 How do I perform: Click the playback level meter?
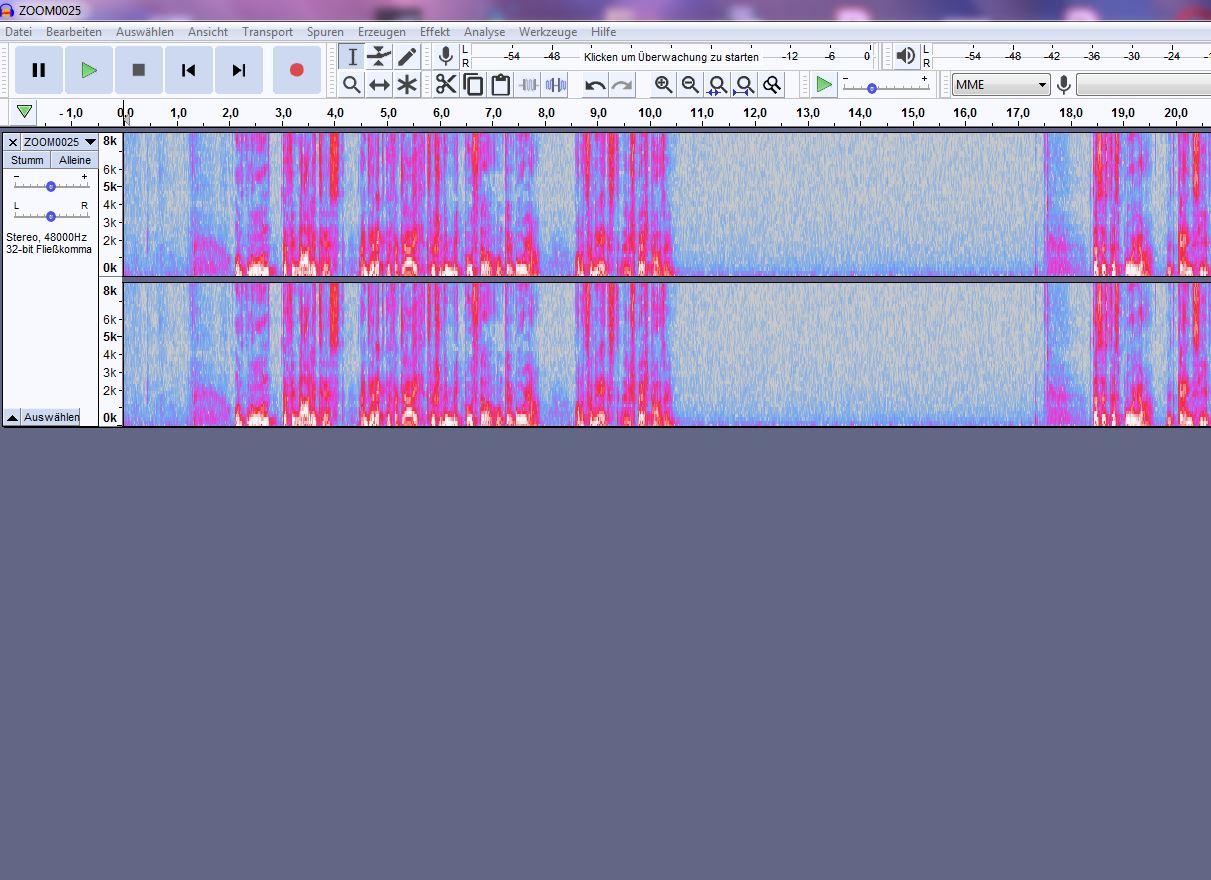tap(1071, 56)
